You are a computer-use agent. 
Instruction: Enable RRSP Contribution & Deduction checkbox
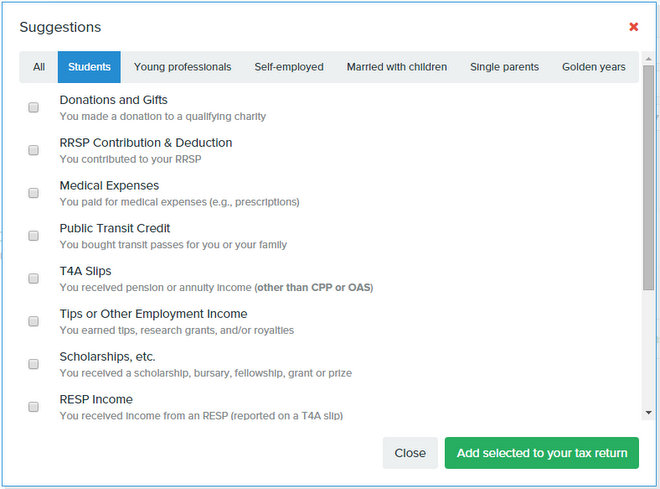tap(34, 150)
